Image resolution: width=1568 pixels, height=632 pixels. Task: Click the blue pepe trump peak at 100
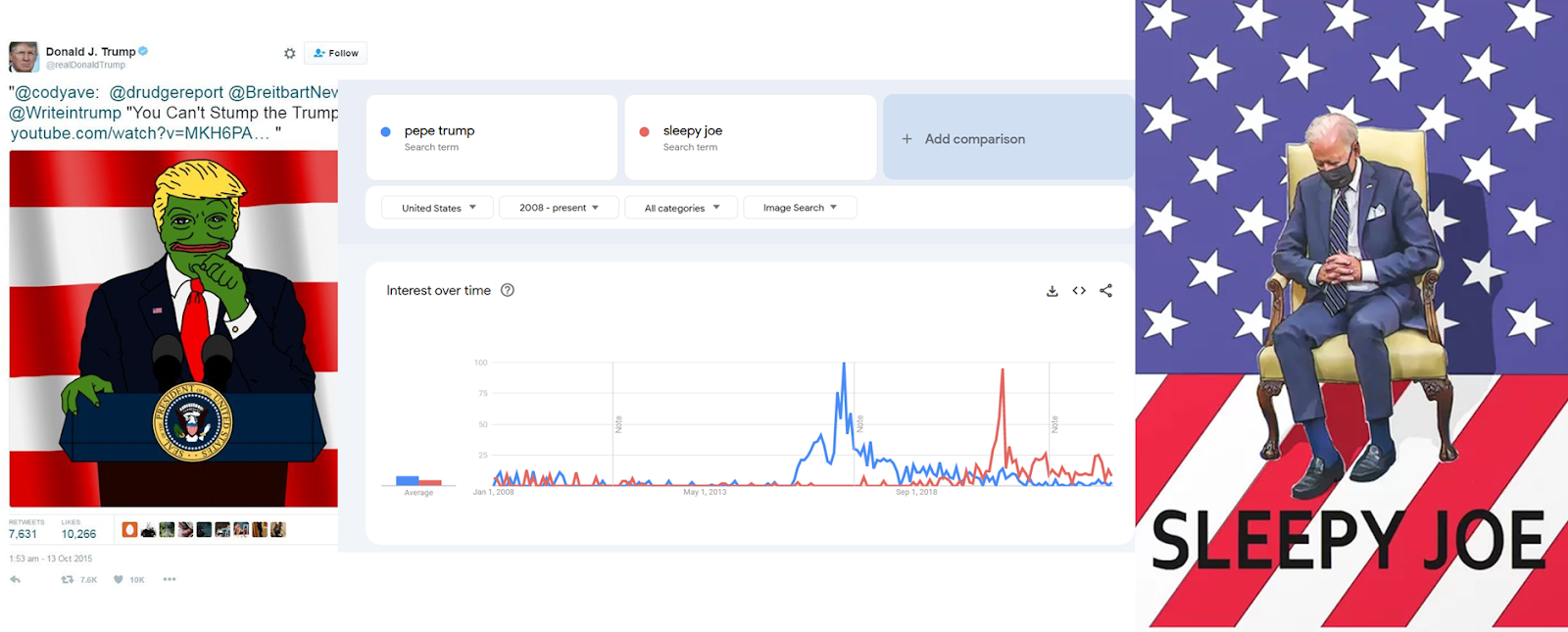844,365
